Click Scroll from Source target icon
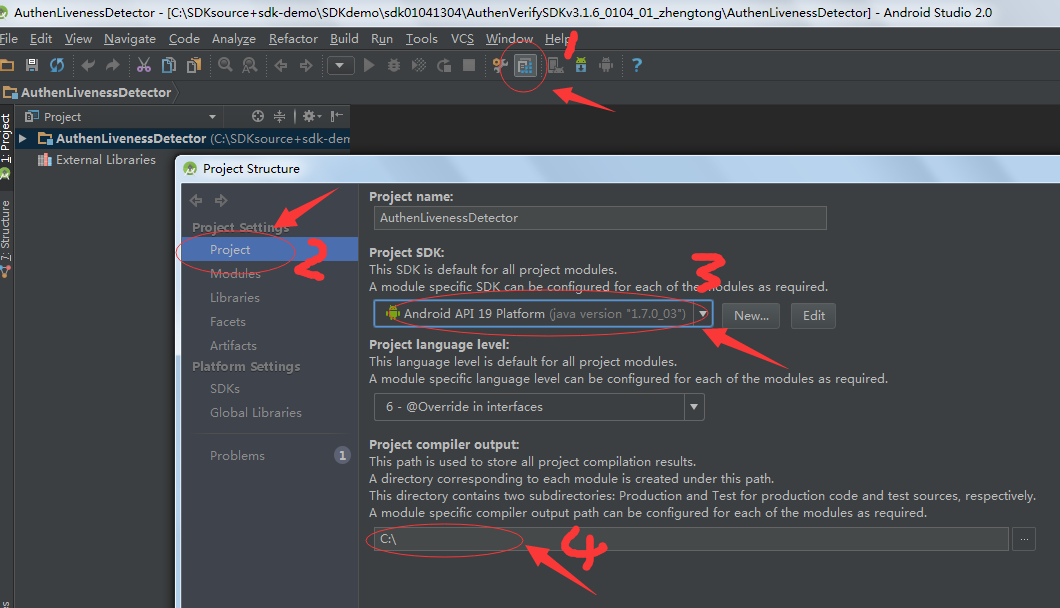 [x=258, y=116]
